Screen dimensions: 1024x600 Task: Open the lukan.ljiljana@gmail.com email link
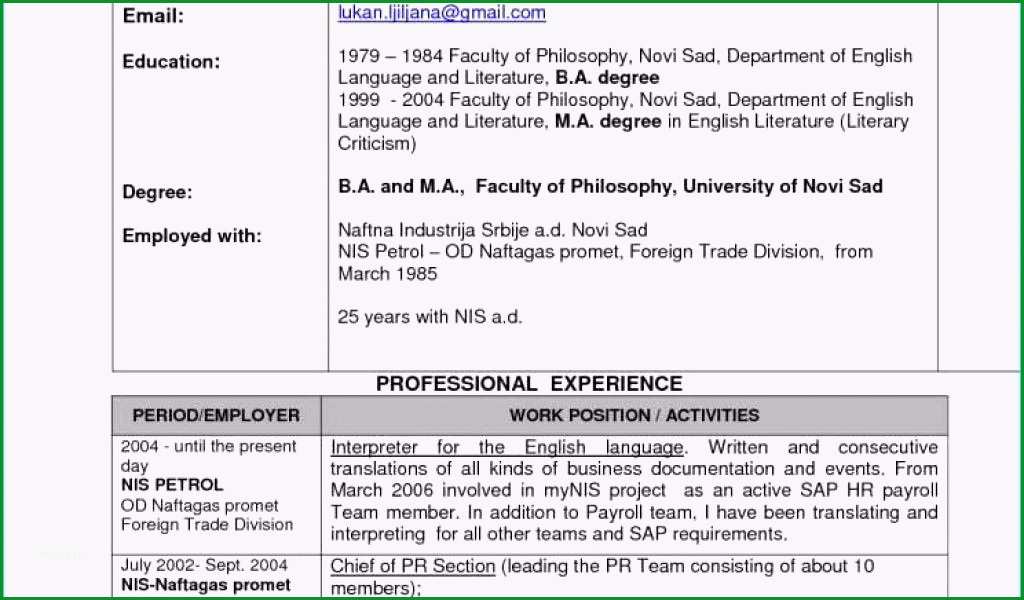[441, 12]
